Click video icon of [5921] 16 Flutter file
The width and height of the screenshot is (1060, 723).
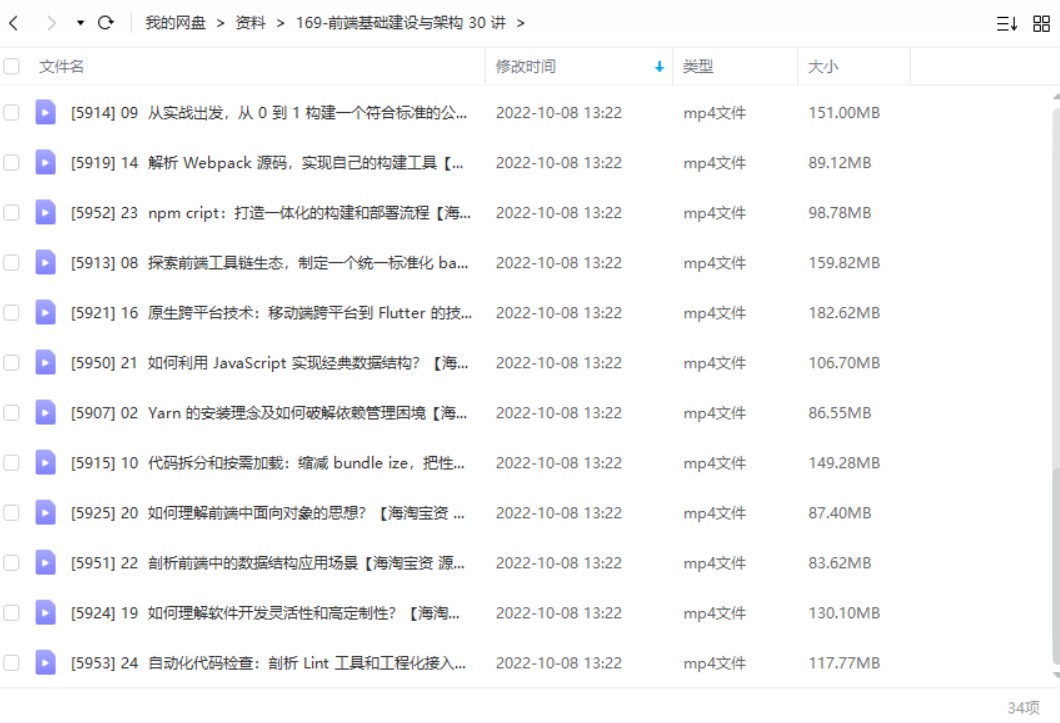point(45,312)
